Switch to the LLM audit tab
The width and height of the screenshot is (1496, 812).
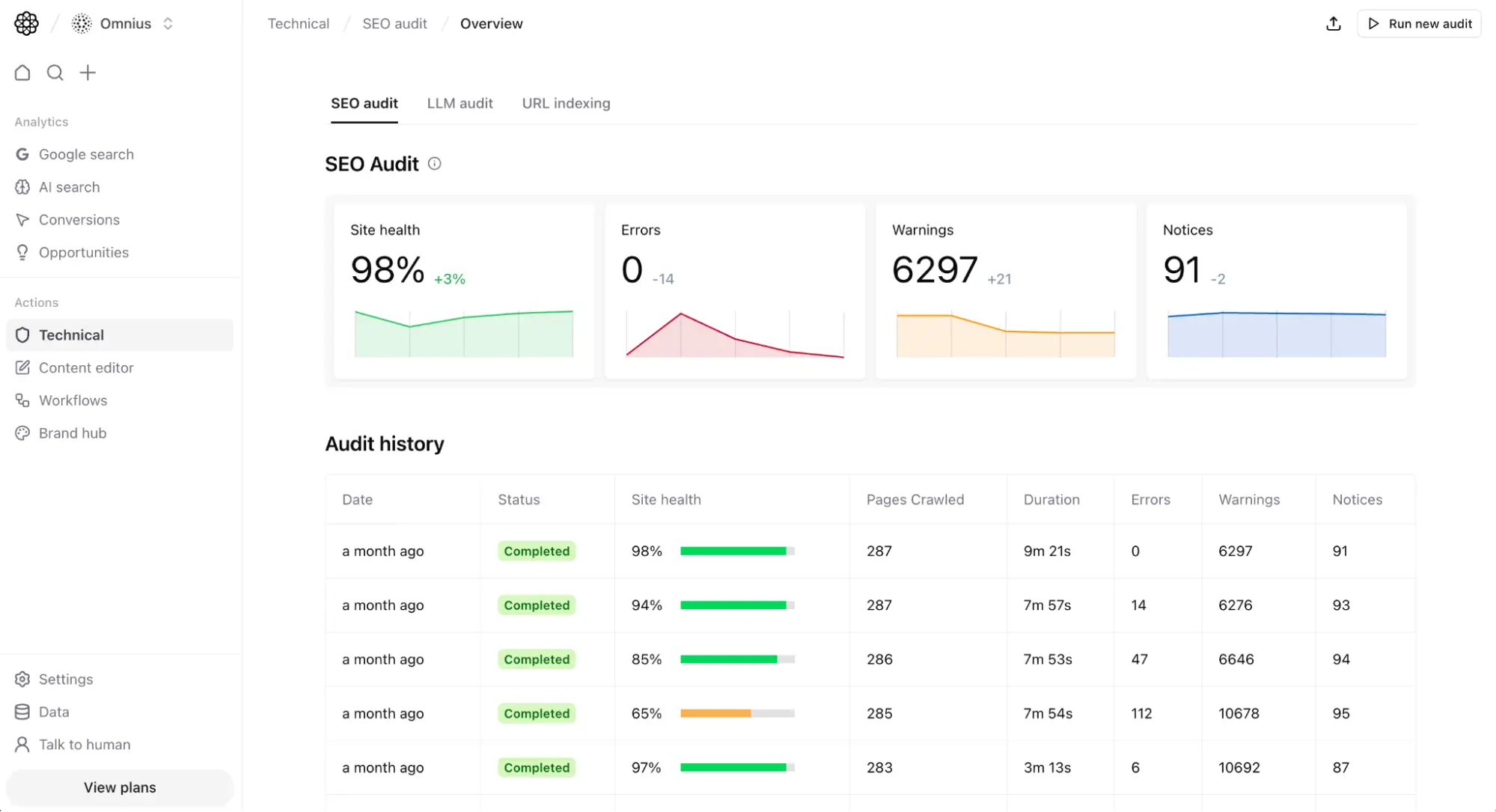point(460,103)
